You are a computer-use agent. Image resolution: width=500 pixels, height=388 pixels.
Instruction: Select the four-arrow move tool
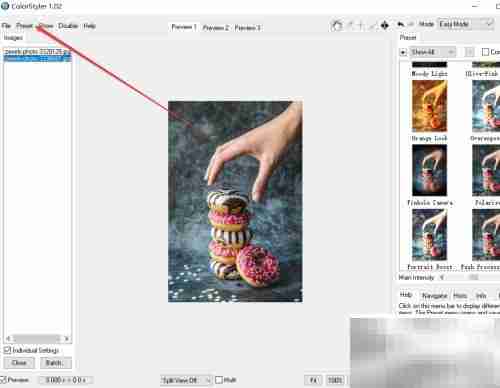[x=384, y=25]
